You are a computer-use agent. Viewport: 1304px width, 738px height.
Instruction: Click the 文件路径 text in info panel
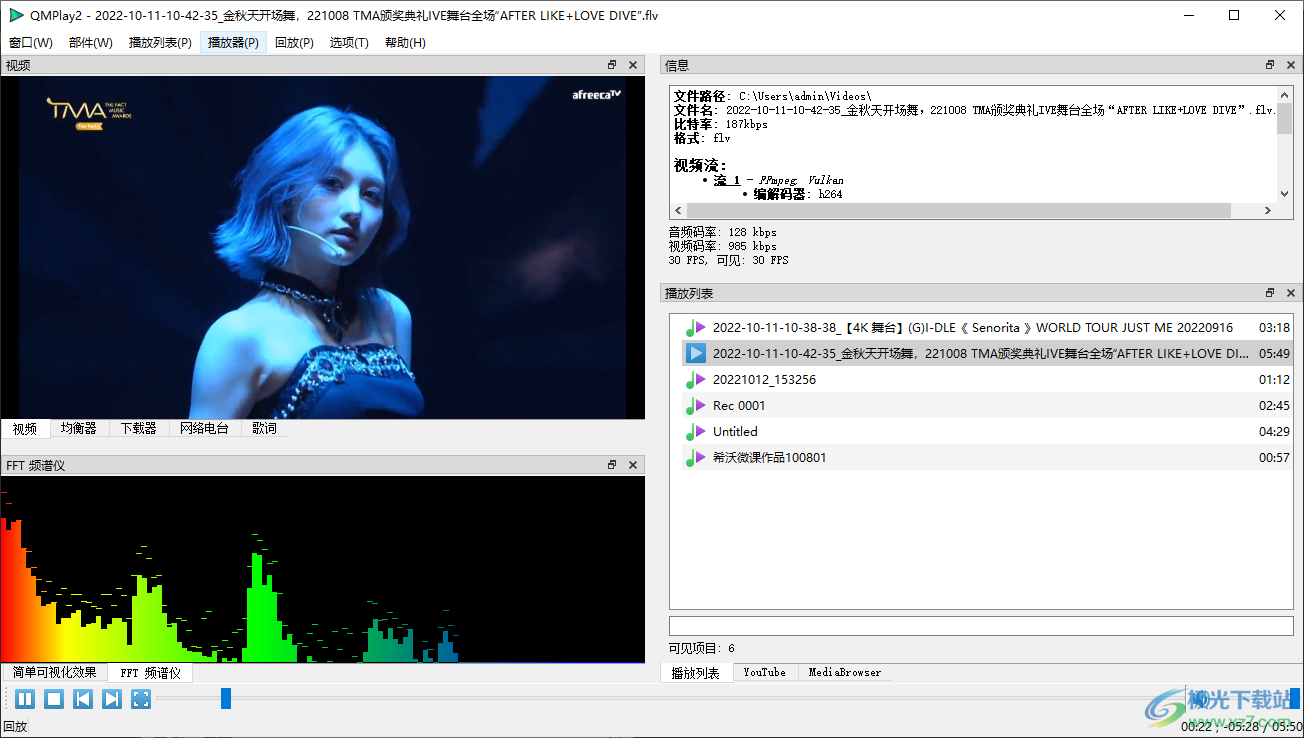(x=701, y=96)
